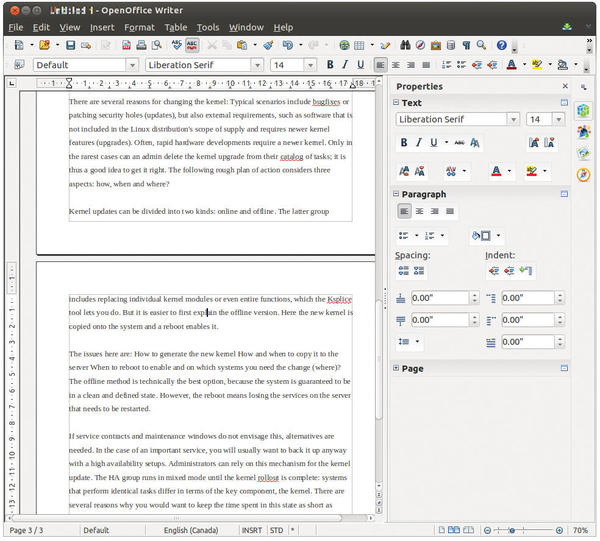Viewport: 600px width, 541px height.
Task: Click the zoom slider in status bar
Action: point(523,530)
